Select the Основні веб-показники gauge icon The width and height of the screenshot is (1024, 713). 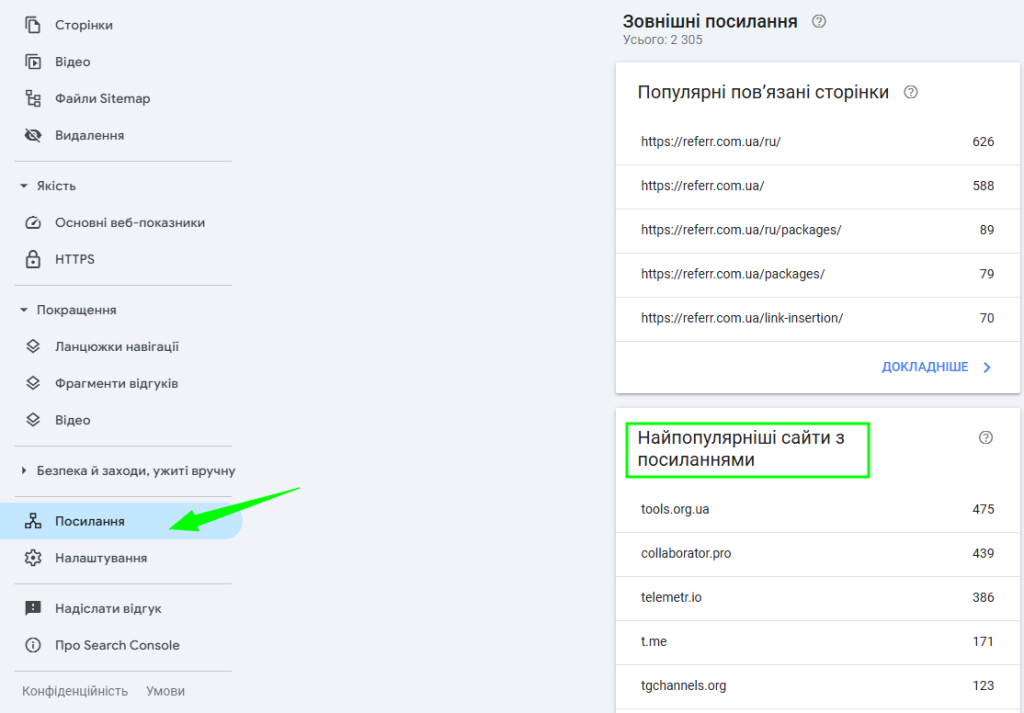pos(33,223)
